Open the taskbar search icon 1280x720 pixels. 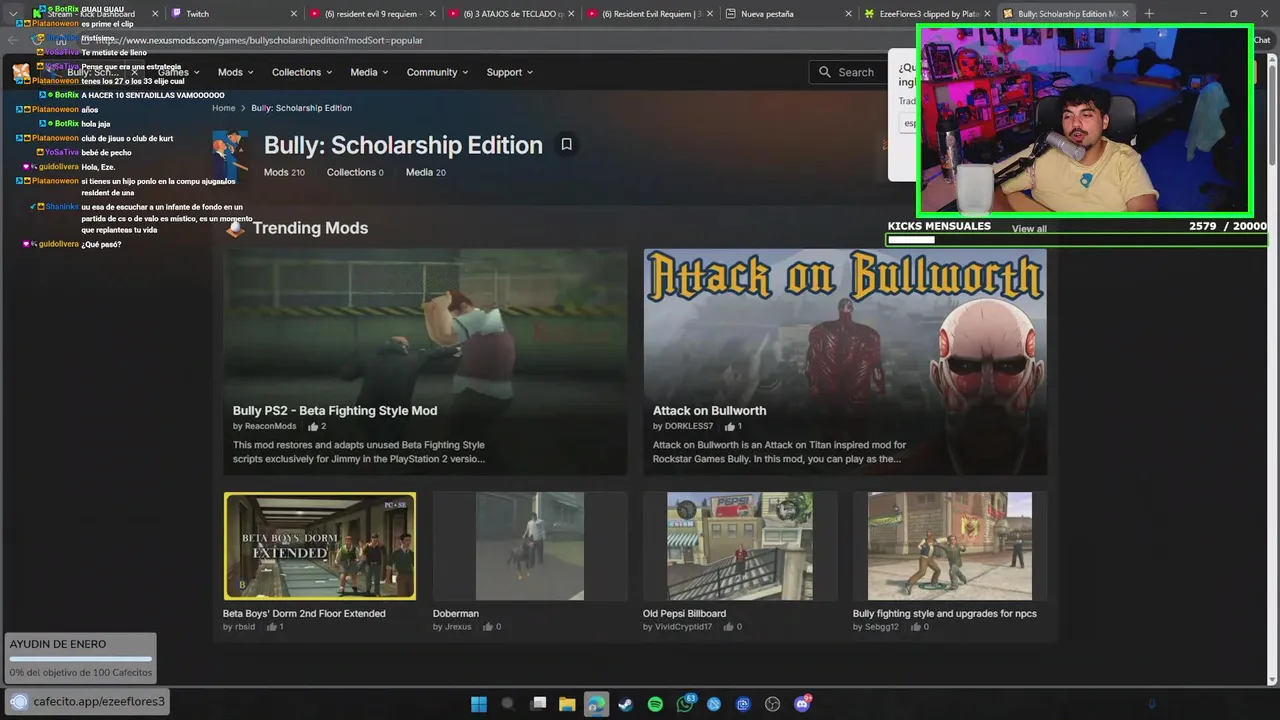click(x=507, y=704)
